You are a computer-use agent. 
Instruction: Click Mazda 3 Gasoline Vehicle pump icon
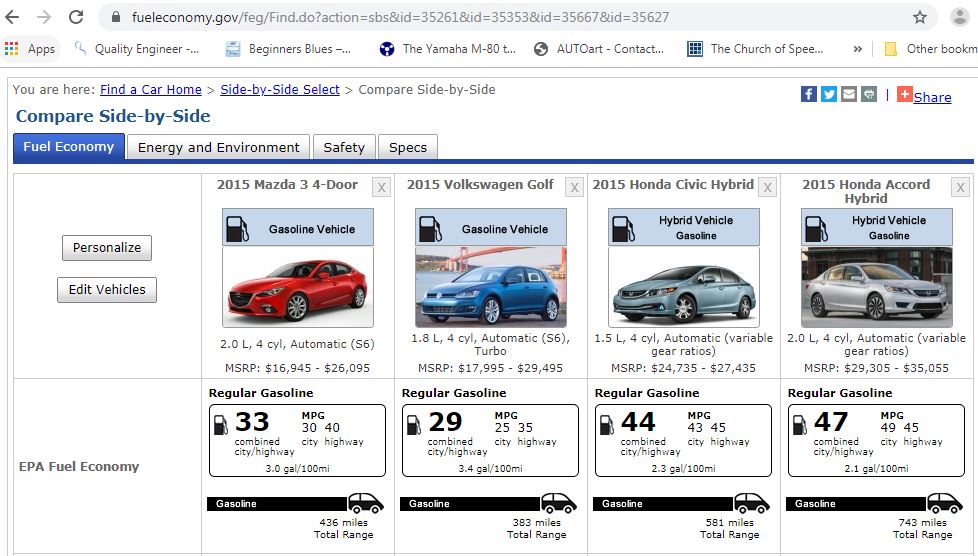pos(237,228)
